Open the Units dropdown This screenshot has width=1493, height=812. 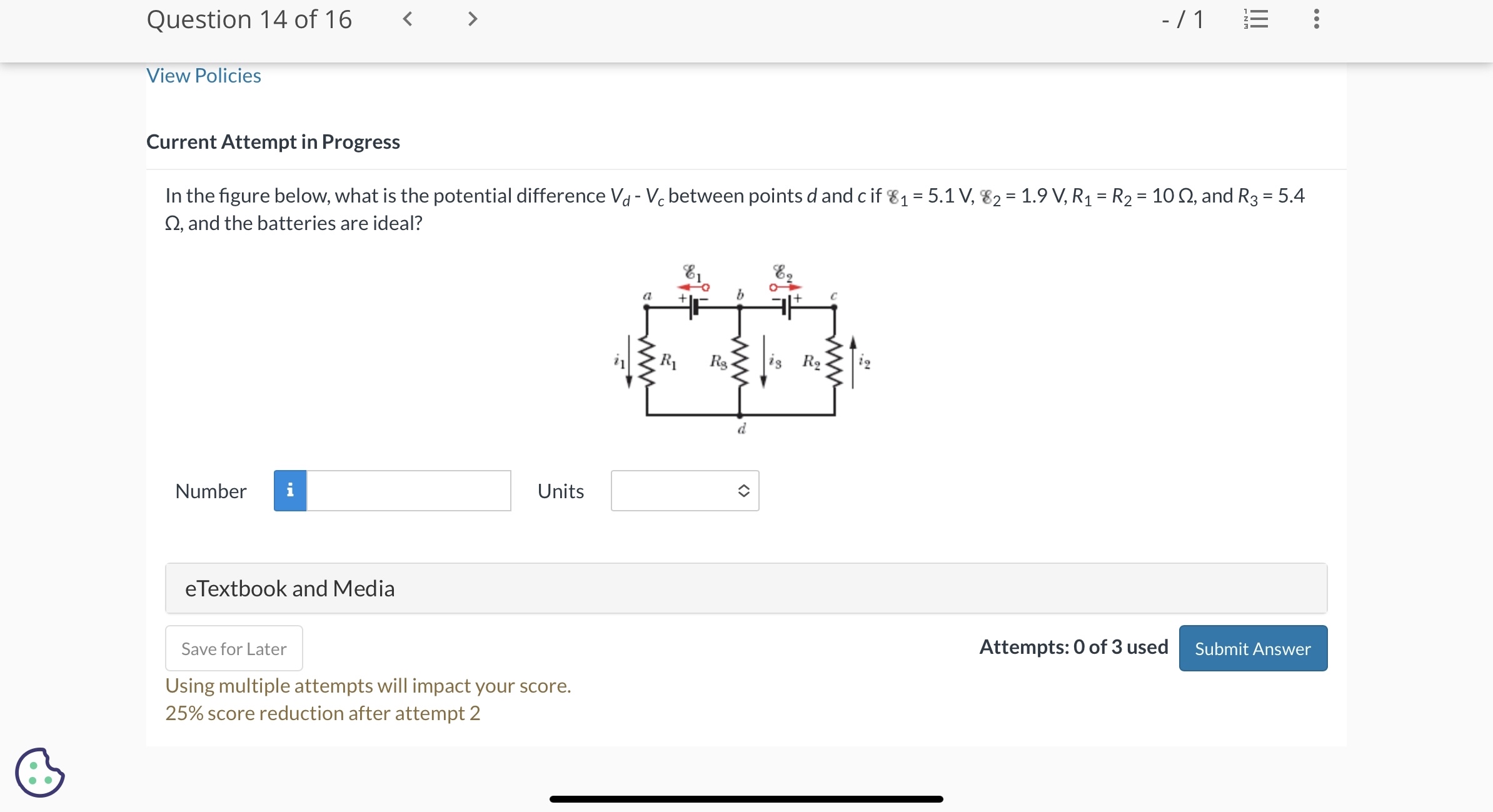[x=685, y=491]
